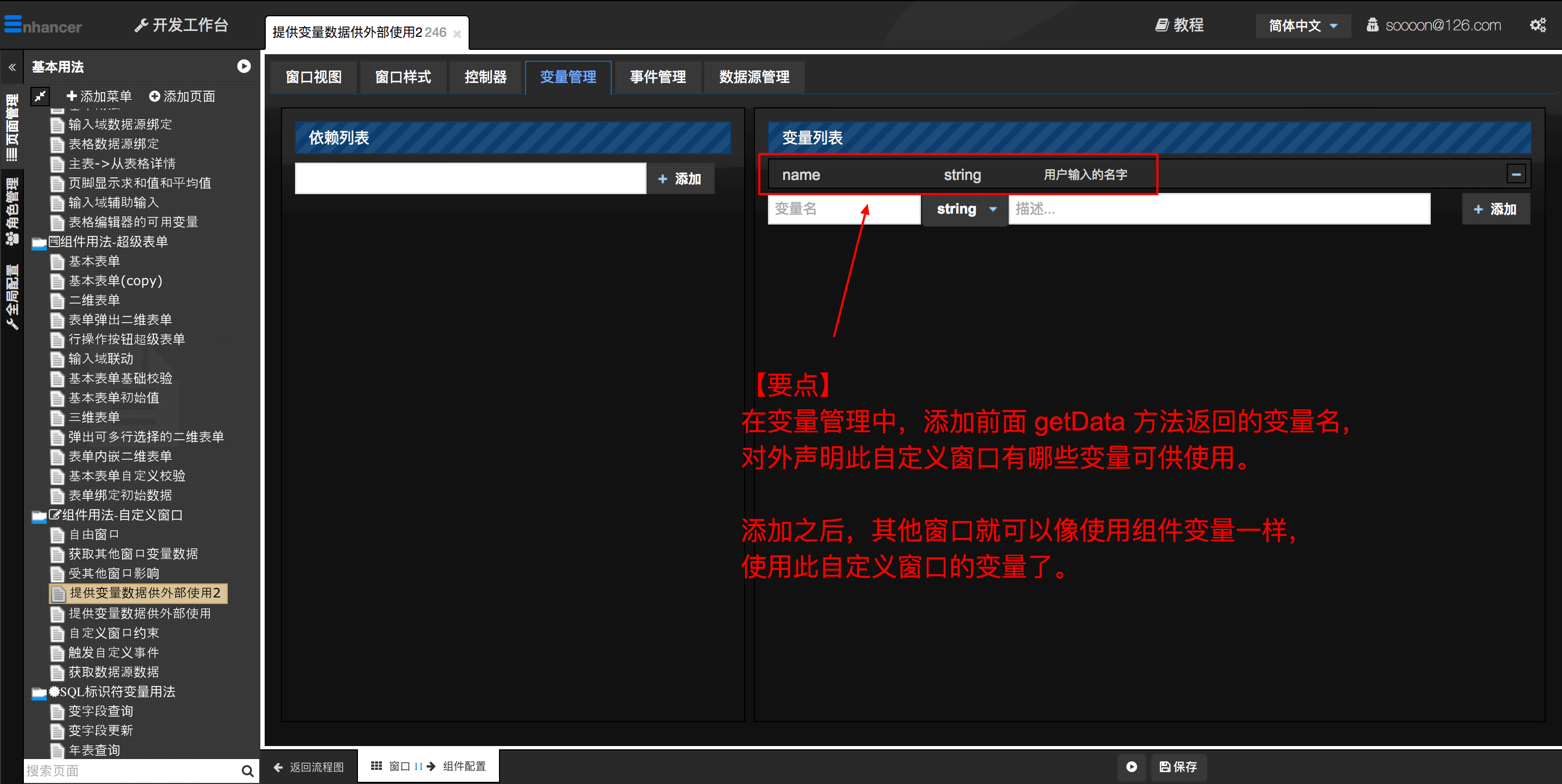
Task: Collapse sidebar with double chevron icon
Action: [11, 67]
